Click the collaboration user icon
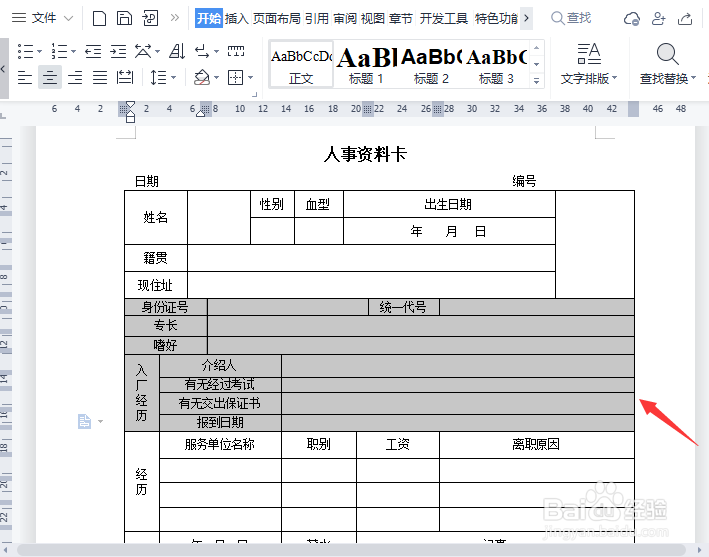709x557 pixels. tap(658, 19)
